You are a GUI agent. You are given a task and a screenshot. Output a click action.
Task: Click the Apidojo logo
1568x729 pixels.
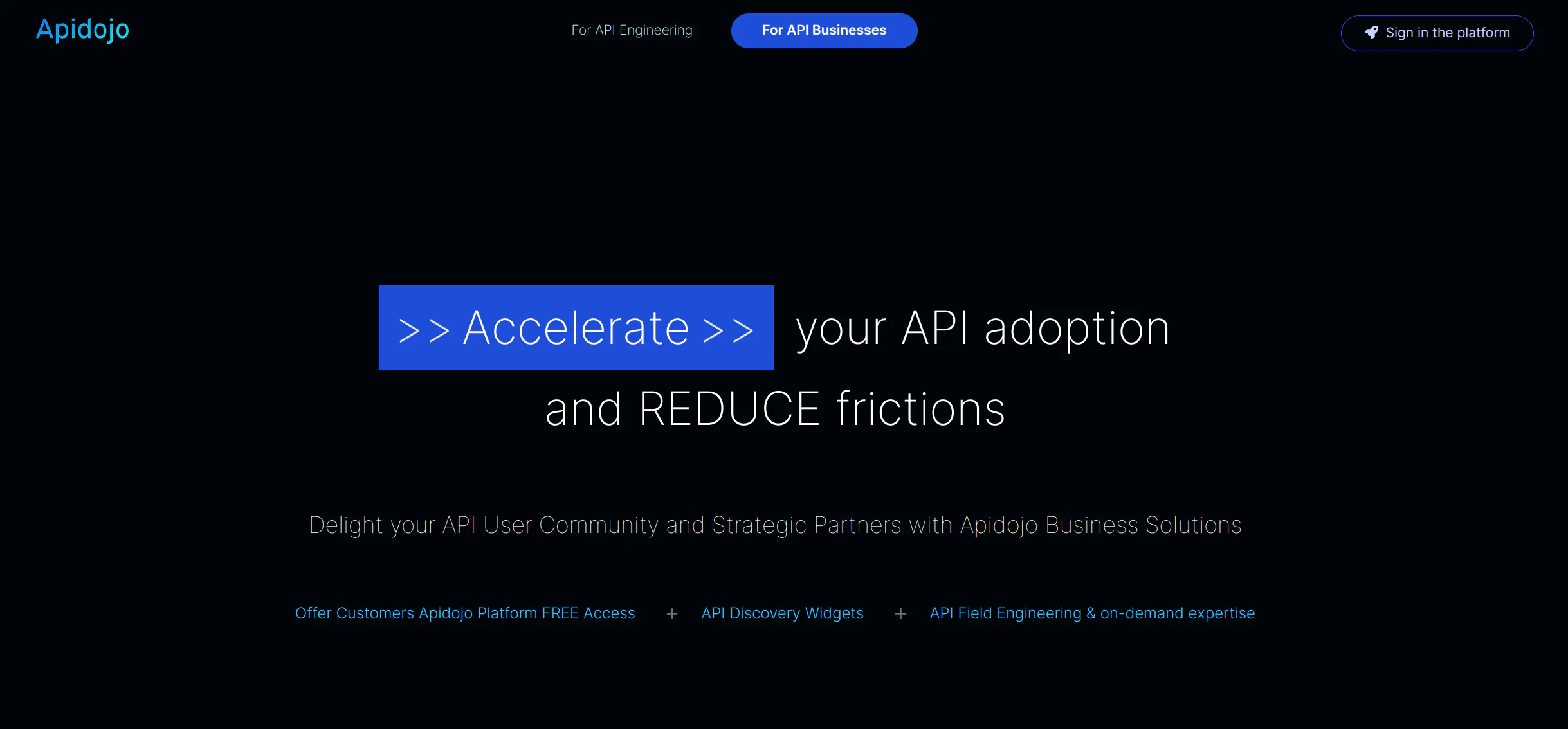click(82, 30)
